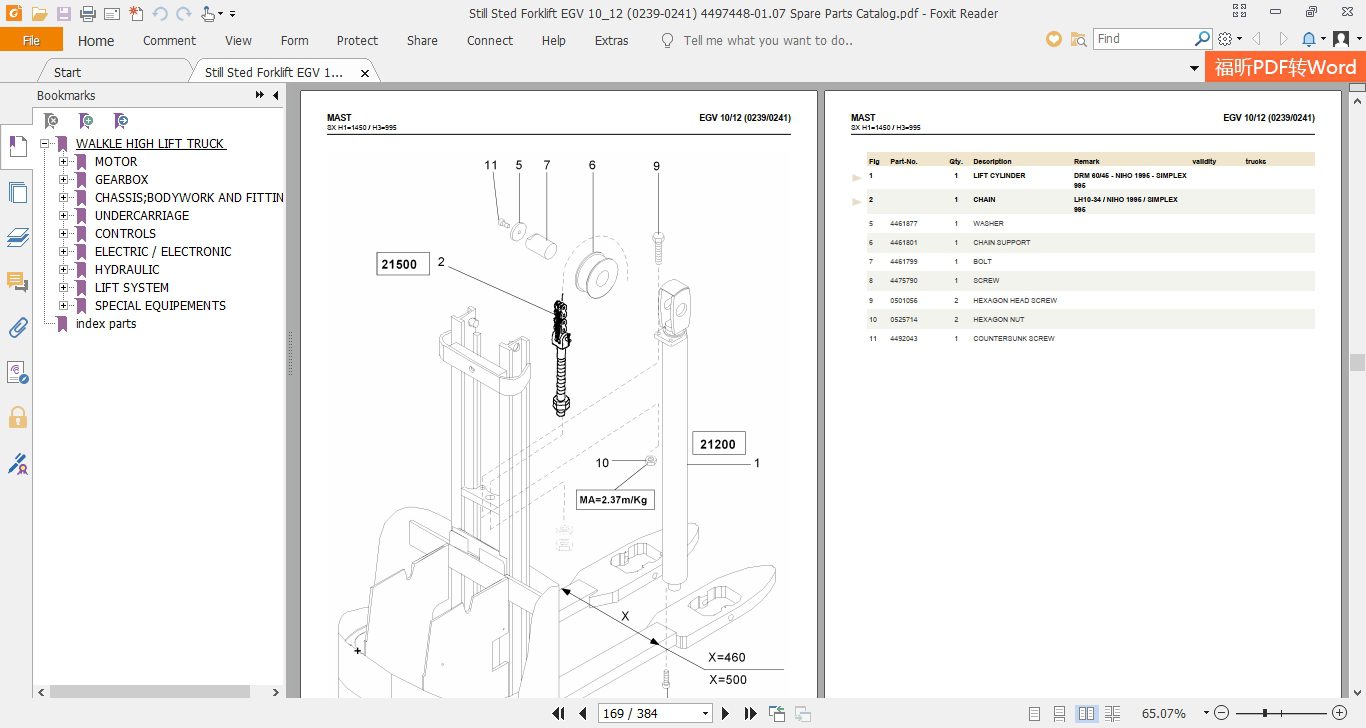The width and height of the screenshot is (1366, 728).
Task: Open the Comments panel icon
Action: [x=17, y=282]
